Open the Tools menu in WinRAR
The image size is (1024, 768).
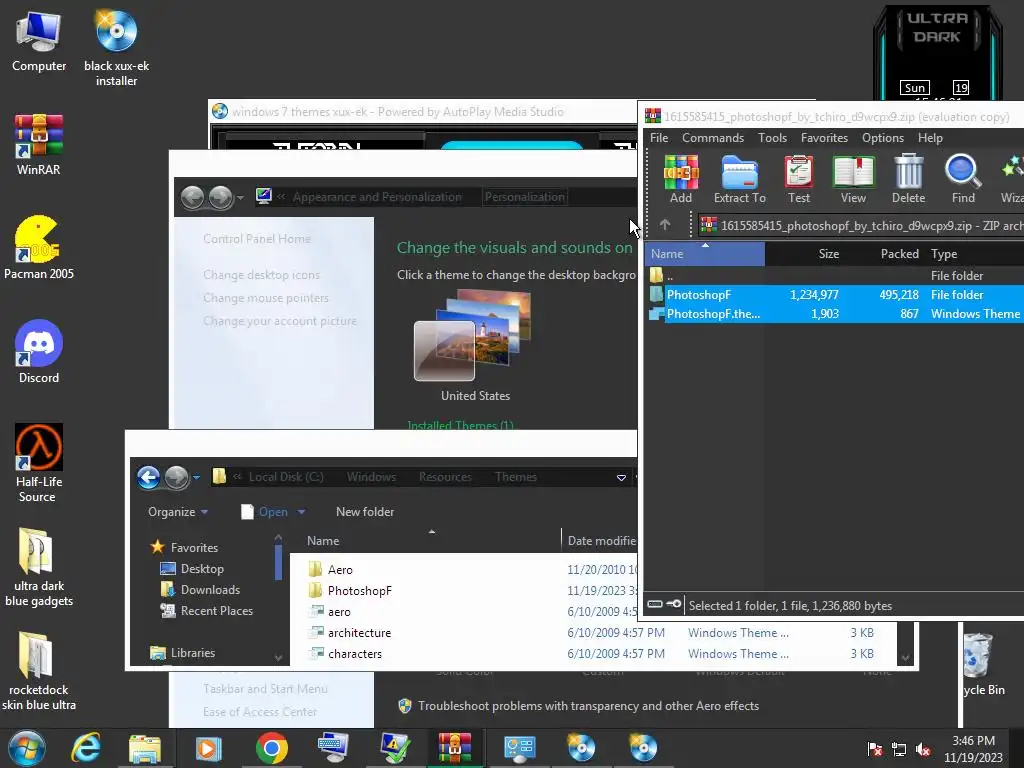click(x=772, y=138)
